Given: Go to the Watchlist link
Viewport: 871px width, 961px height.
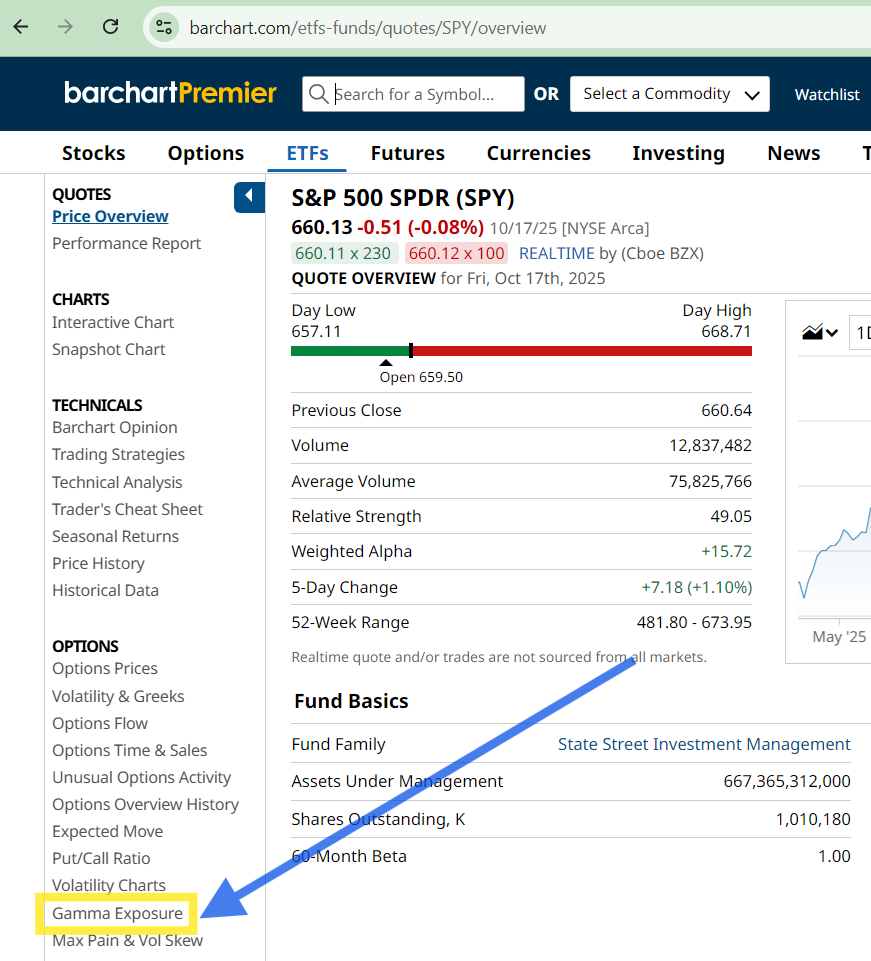Looking at the screenshot, I should click(827, 94).
